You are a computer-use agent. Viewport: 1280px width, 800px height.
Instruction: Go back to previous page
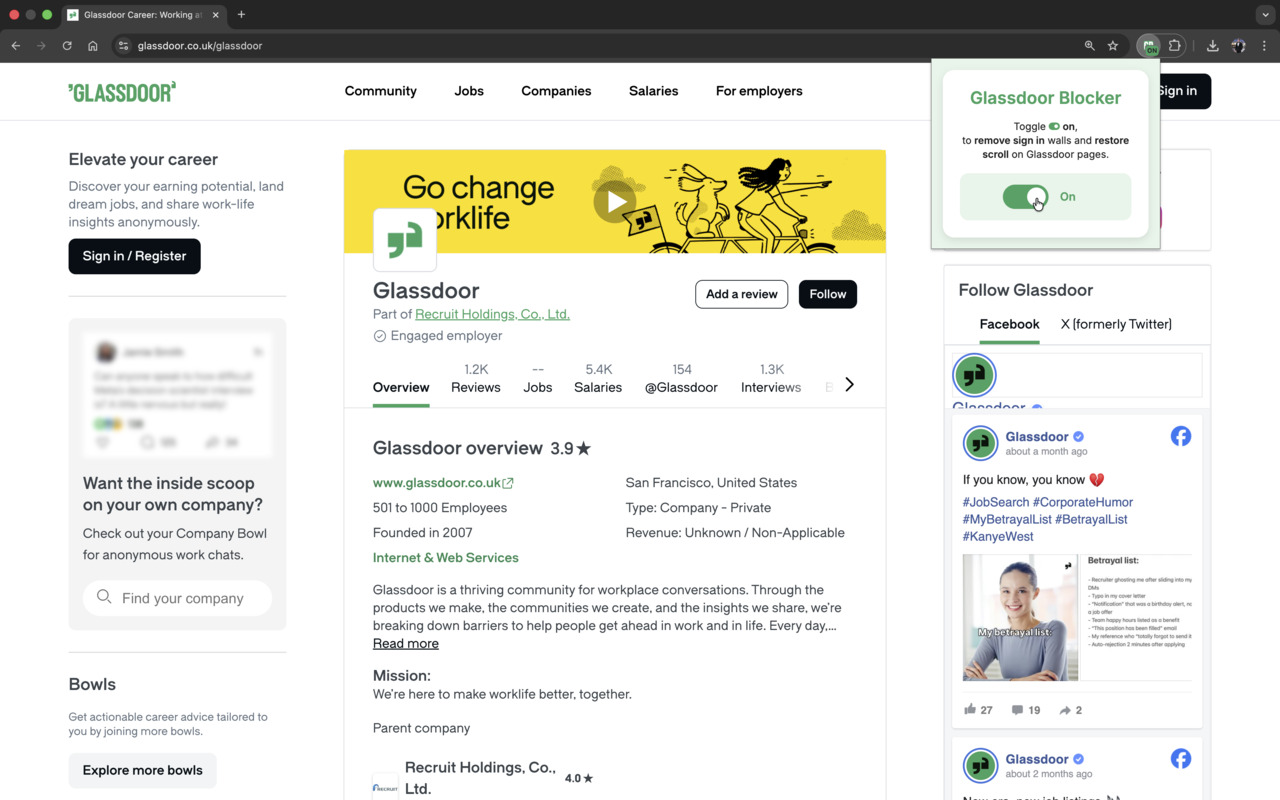pyautogui.click(x=16, y=46)
